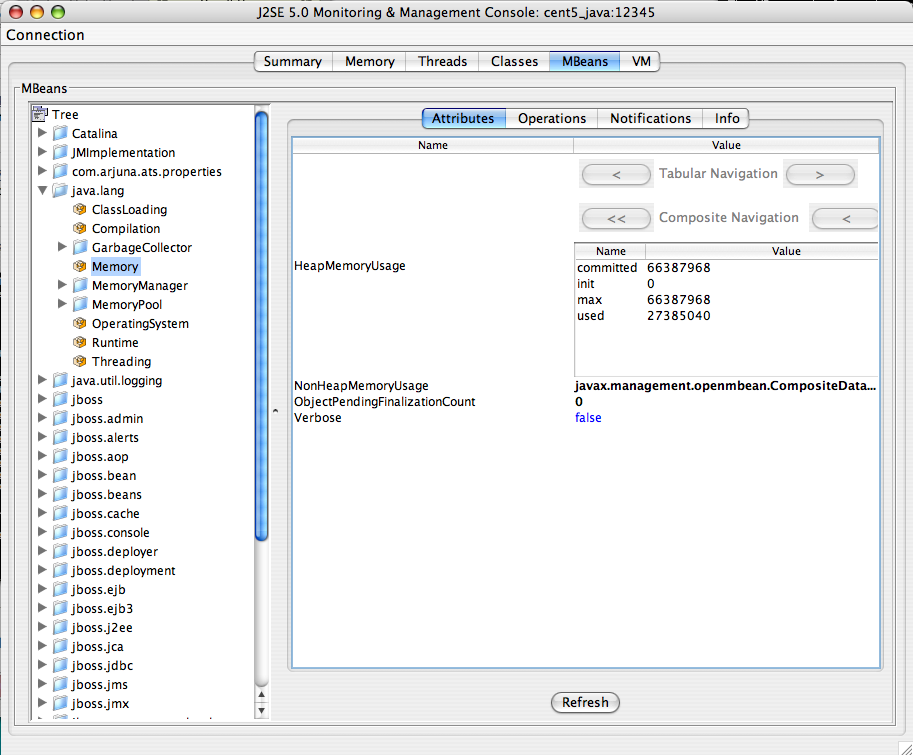Expand the MemoryPool node arrow
Image resolution: width=913 pixels, height=755 pixels.
coord(62,304)
